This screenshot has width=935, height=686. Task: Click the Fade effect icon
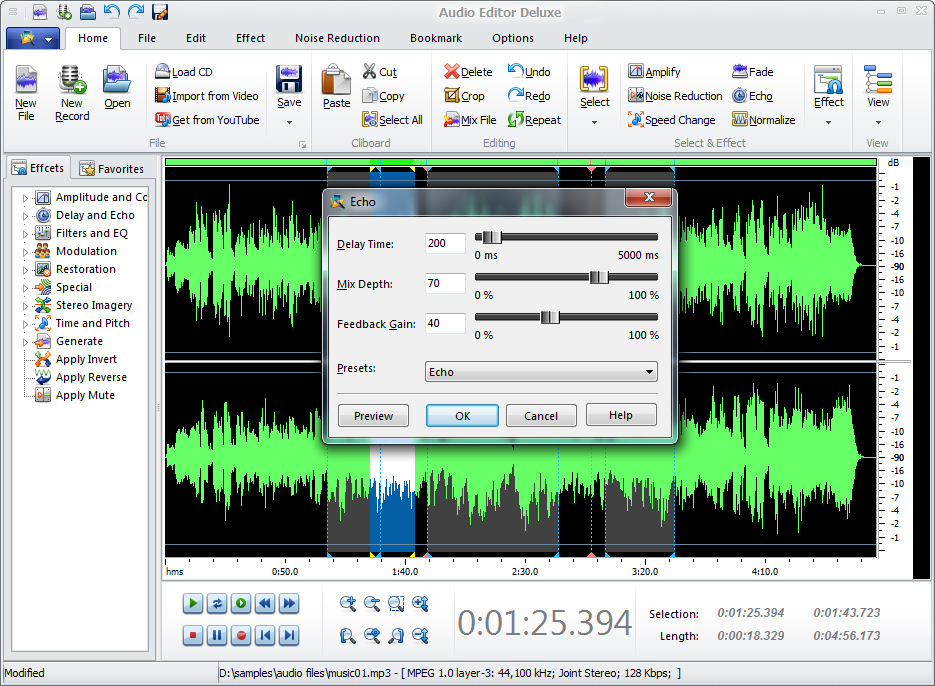(x=740, y=72)
